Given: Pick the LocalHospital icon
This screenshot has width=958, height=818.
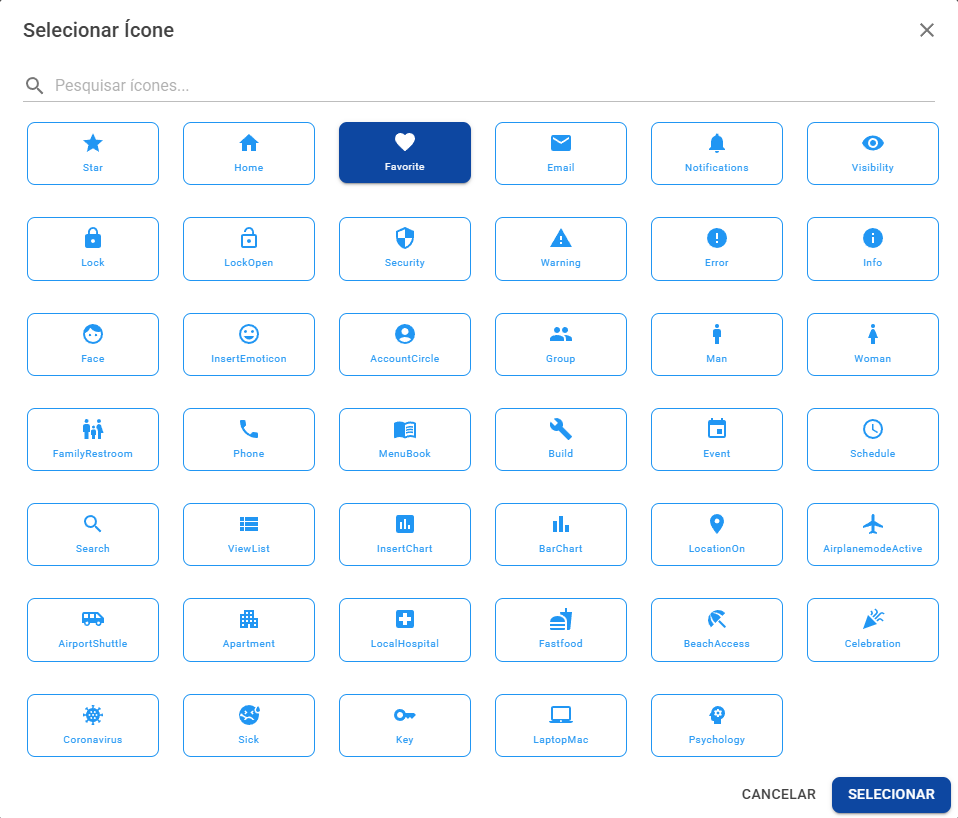Looking at the screenshot, I should [404, 630].
